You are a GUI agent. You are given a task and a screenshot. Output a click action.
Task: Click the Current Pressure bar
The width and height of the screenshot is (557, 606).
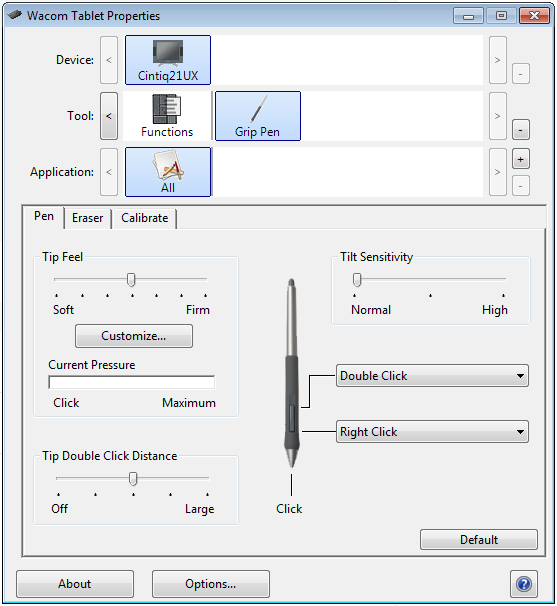132,383
